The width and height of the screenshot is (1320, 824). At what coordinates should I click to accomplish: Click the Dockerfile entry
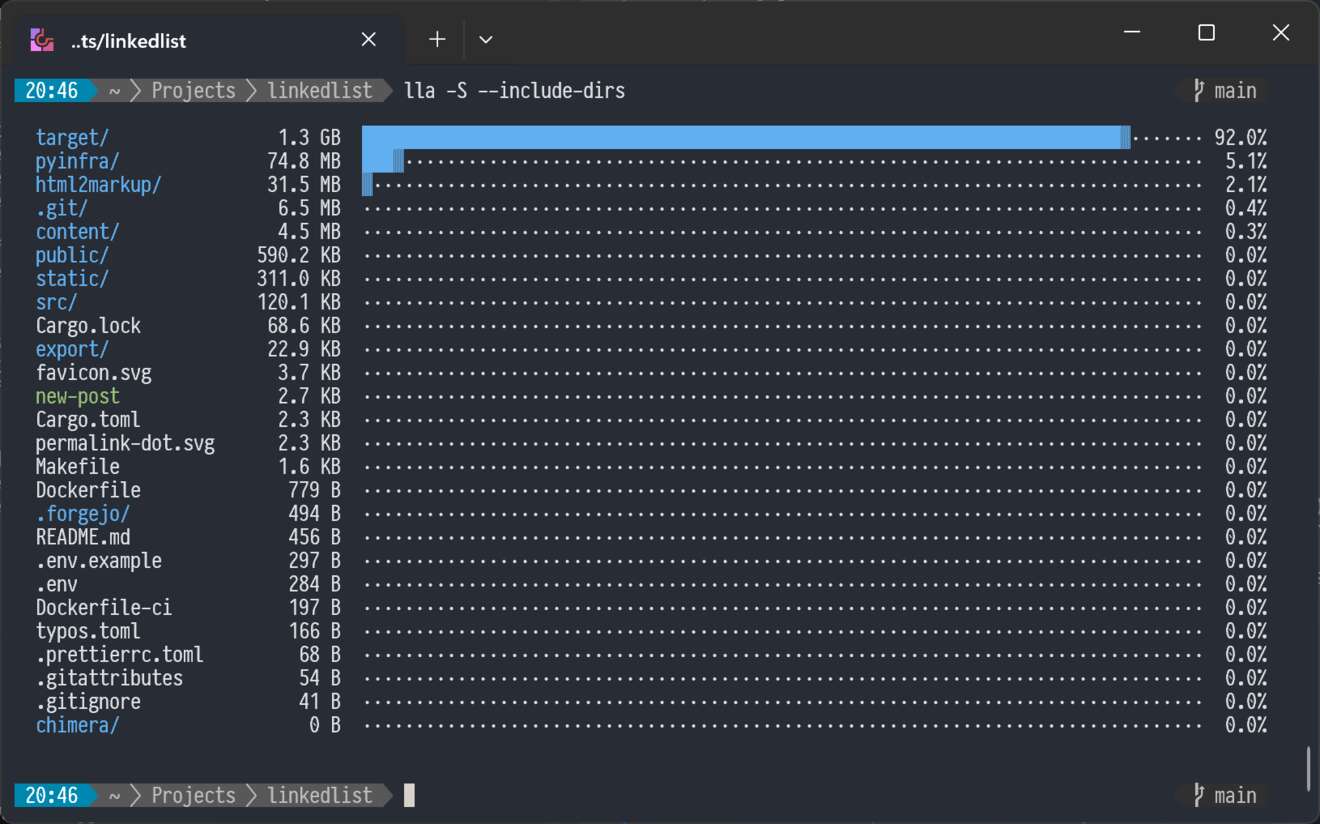(88, 490)
